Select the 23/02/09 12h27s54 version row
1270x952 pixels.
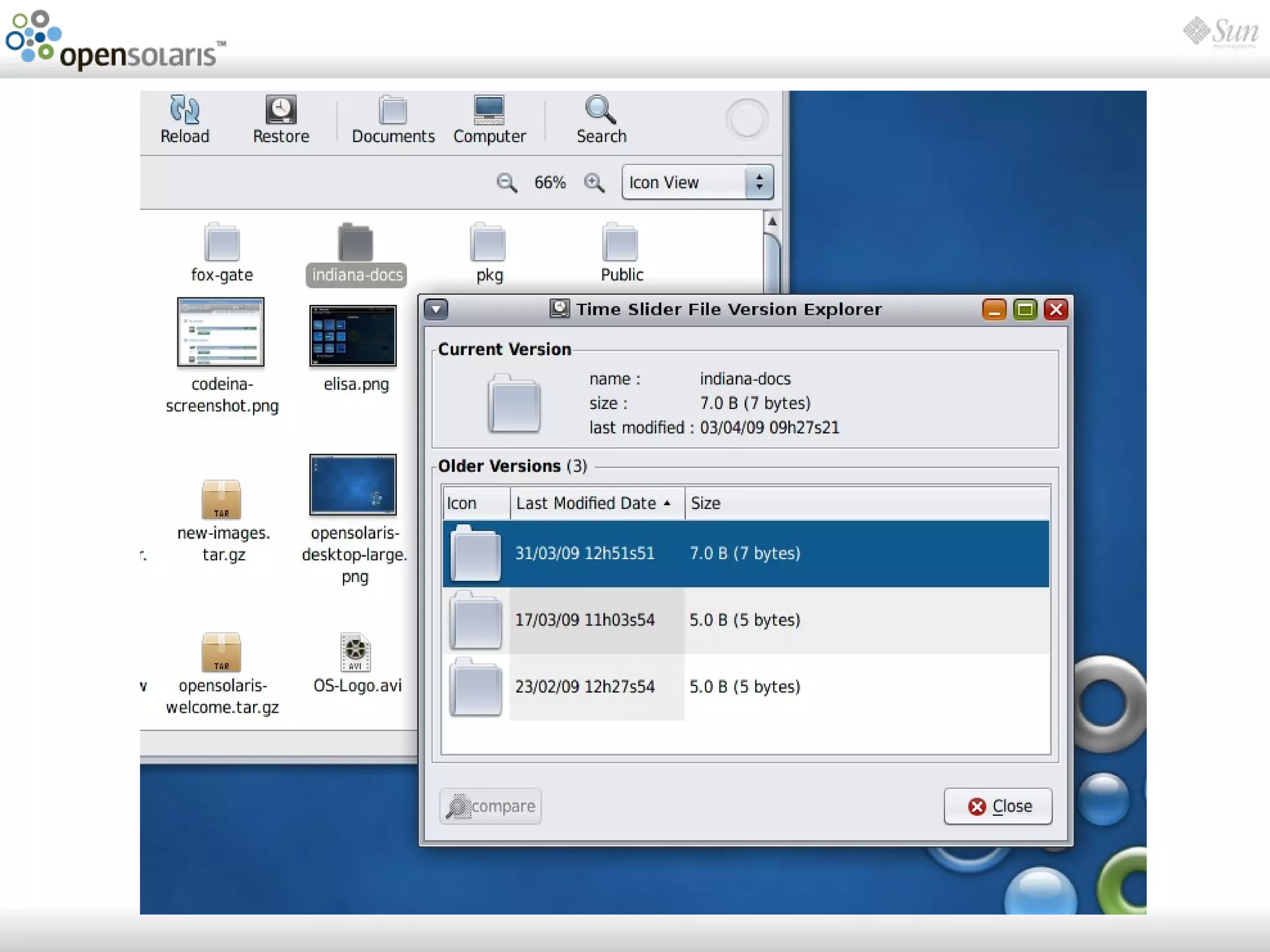746,687
